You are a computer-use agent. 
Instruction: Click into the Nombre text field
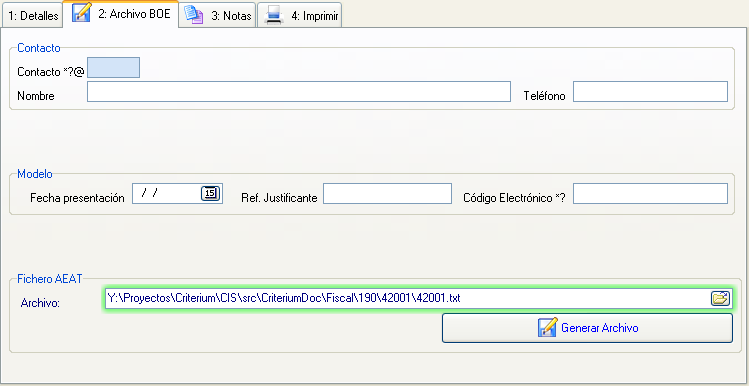299,92
